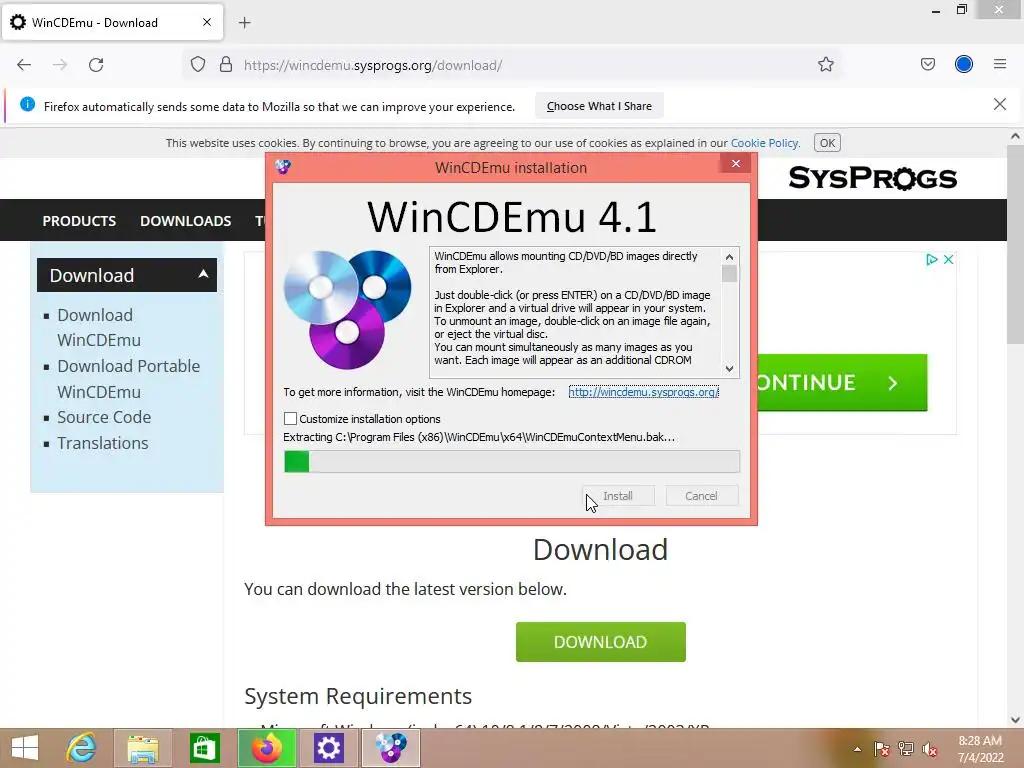Open the Save to Pocket icon
Screen dimensions: 1024x768
pyautogui.click(x=927, y=64)
